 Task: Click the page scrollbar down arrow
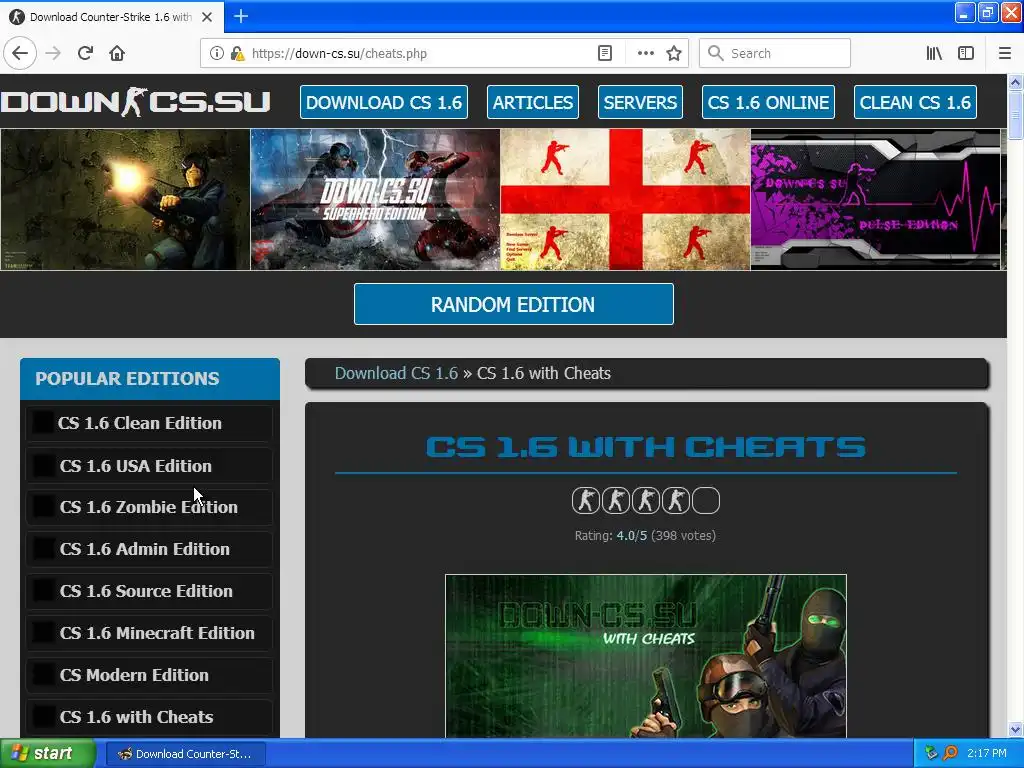click(x=1016, y=729)
